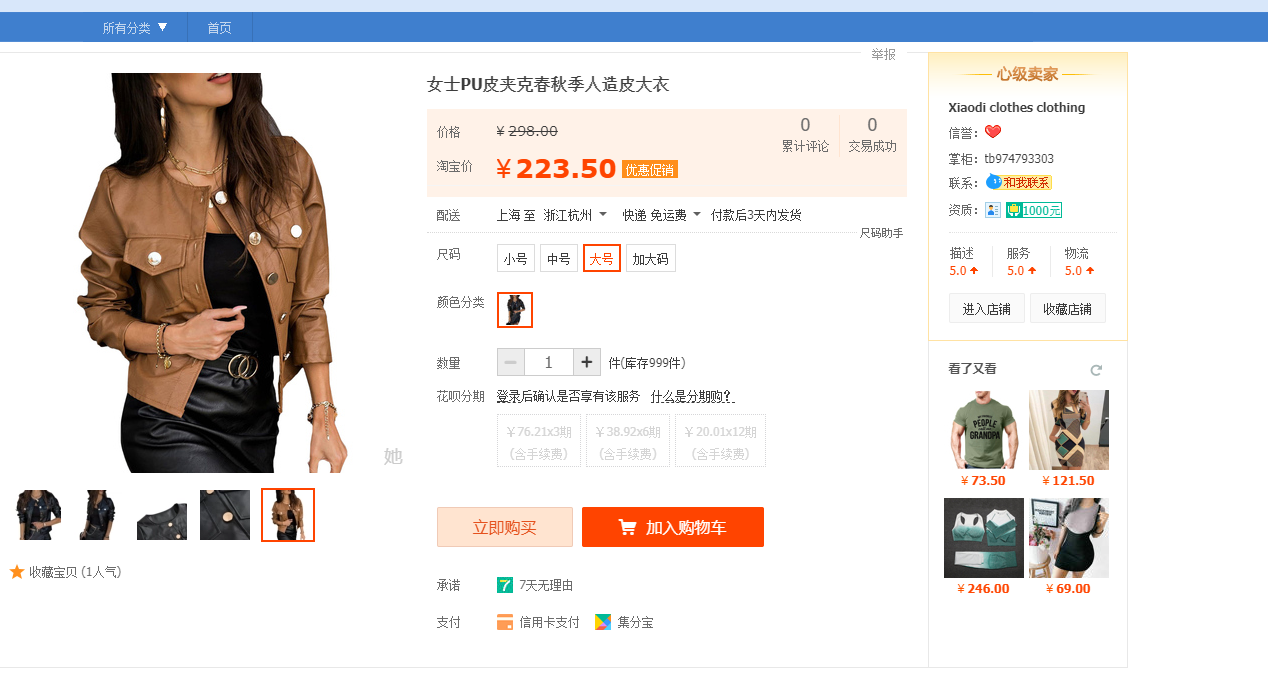The height and width of the screenshot is (680, 1268).
Task: Click the ¥246.00 price
Action: (983, 589)
